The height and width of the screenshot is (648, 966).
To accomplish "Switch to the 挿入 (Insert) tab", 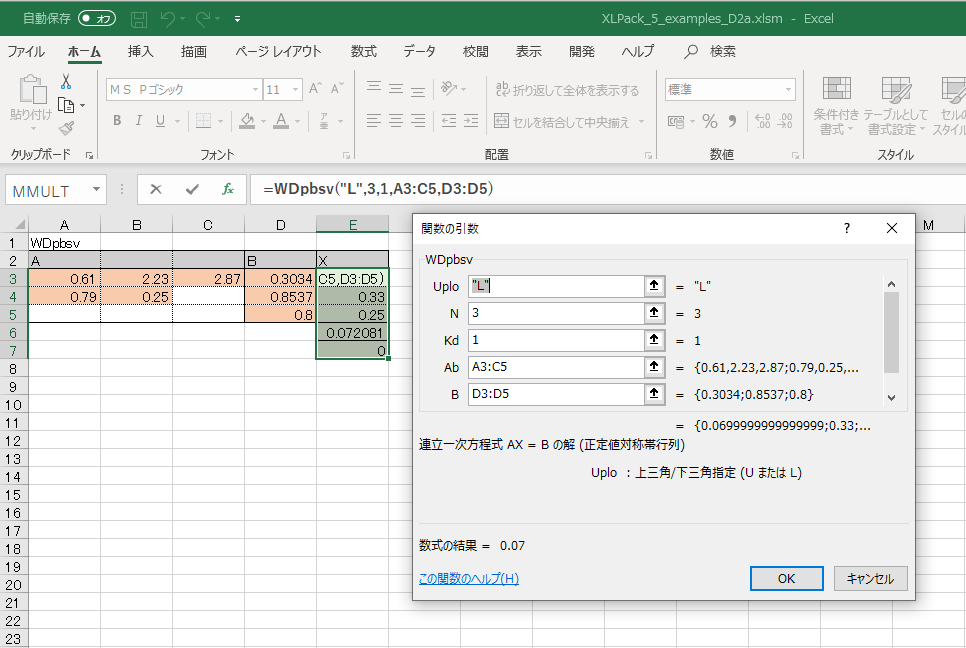I will [x=141, y=52].
